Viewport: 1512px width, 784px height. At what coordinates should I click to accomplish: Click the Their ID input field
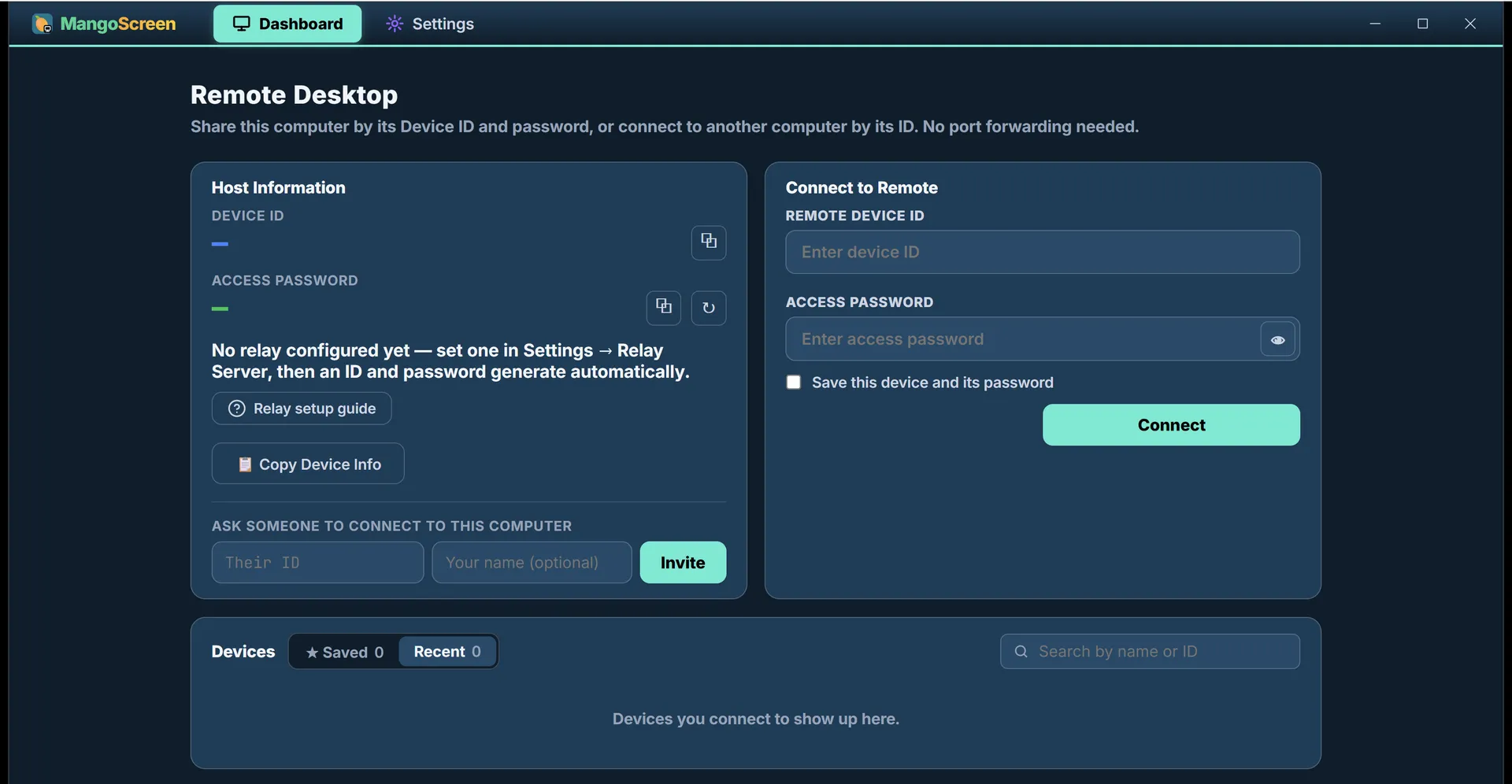[317, 563]
